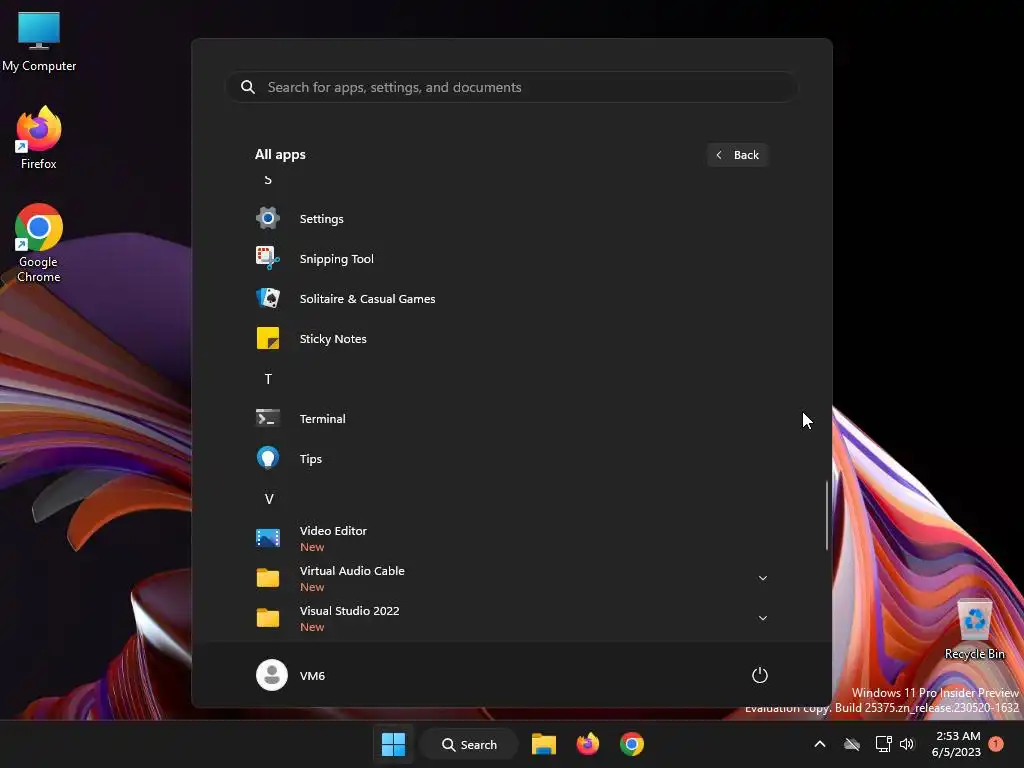Click the Settings app label
The image size is (1024, 768).
pos(321,219)
